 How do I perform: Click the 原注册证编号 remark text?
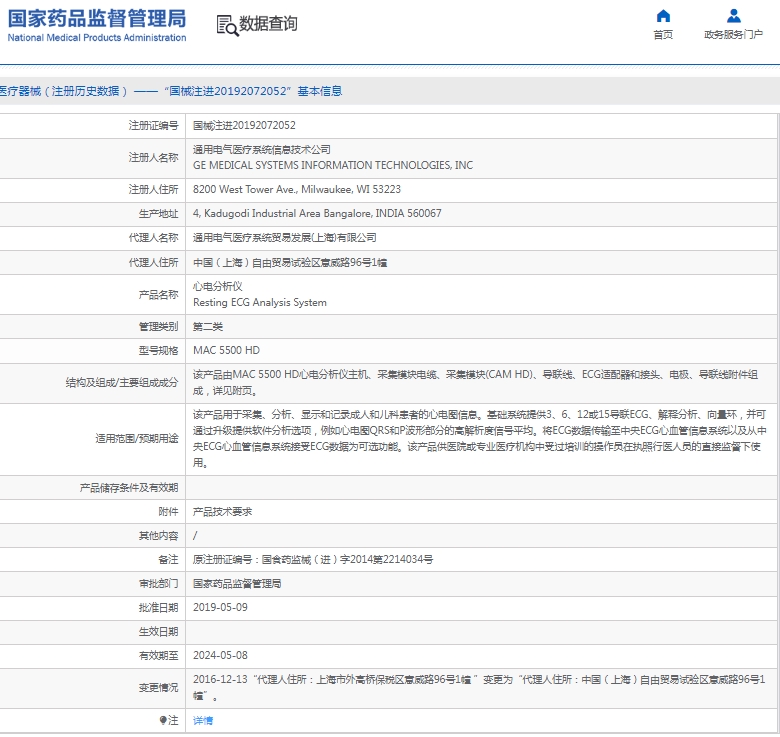[313, 559]
